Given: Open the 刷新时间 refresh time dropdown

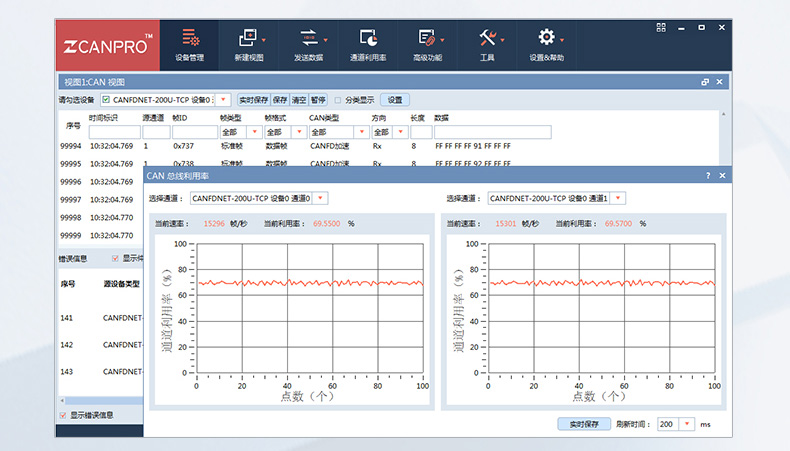Looking at the screenshot, I should click(x=687, y=424).
